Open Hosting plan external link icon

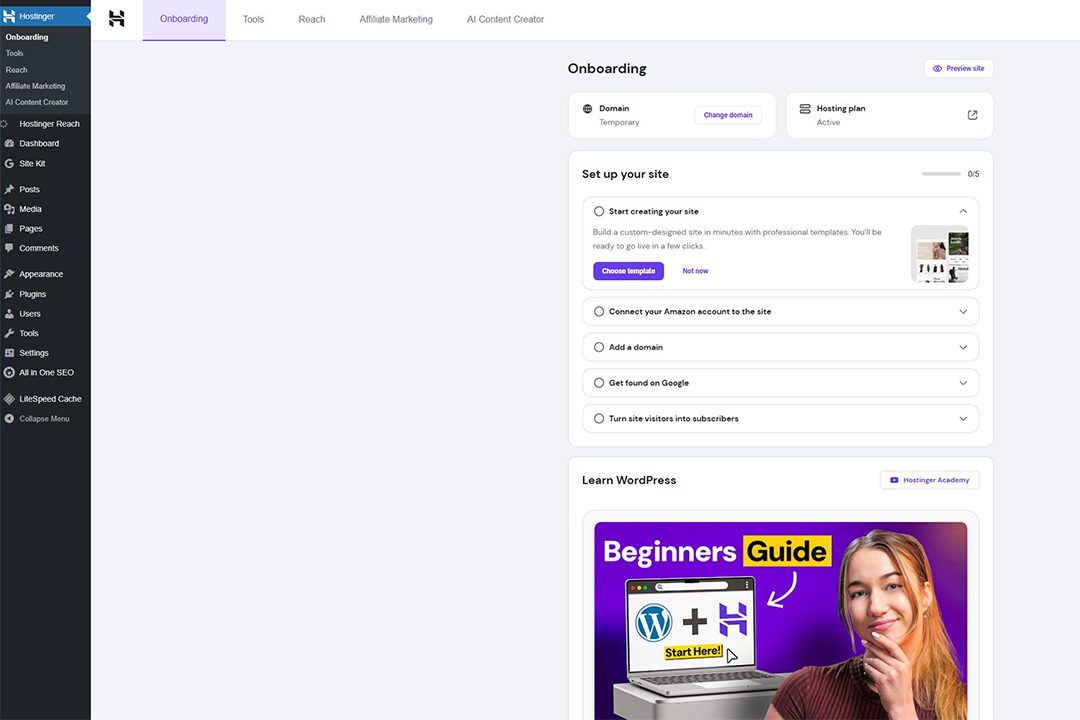(x=972, y=115)
